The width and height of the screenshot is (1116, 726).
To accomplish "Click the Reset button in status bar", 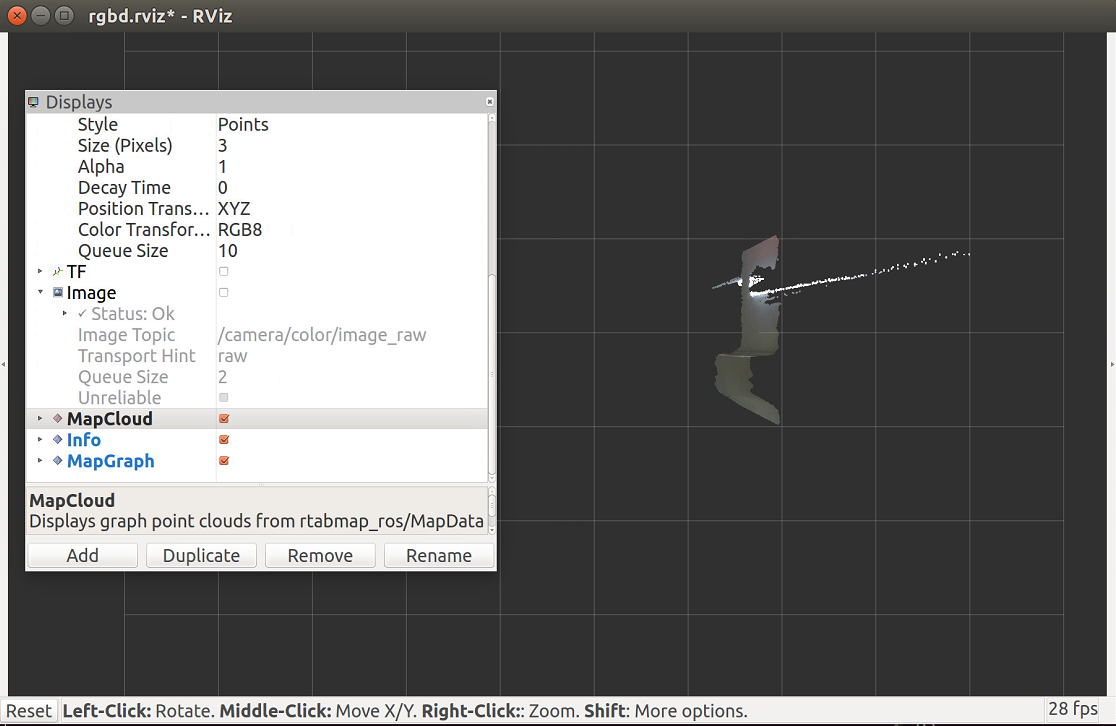I will point(29,711).
